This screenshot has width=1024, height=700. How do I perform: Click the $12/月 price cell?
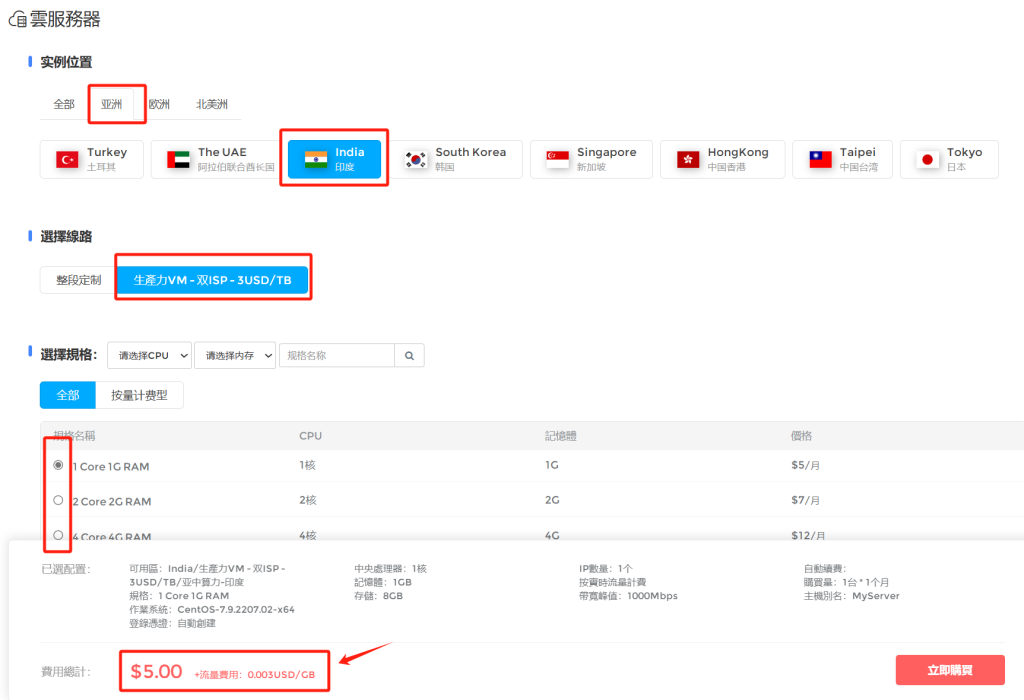click(x=808, y=535)
